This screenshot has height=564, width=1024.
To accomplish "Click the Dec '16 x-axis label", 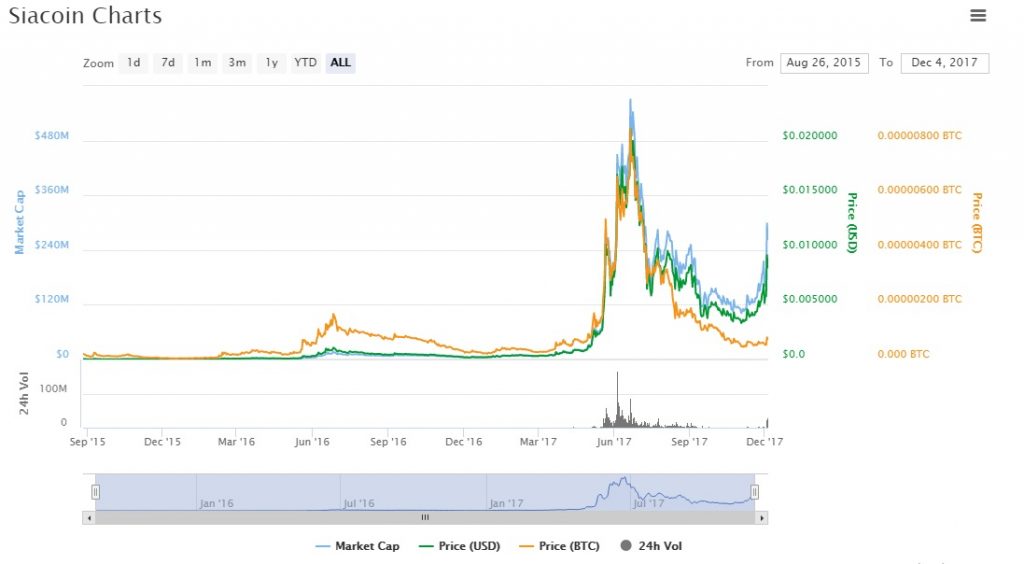I will pyautogui.click(x=464, y=442).
